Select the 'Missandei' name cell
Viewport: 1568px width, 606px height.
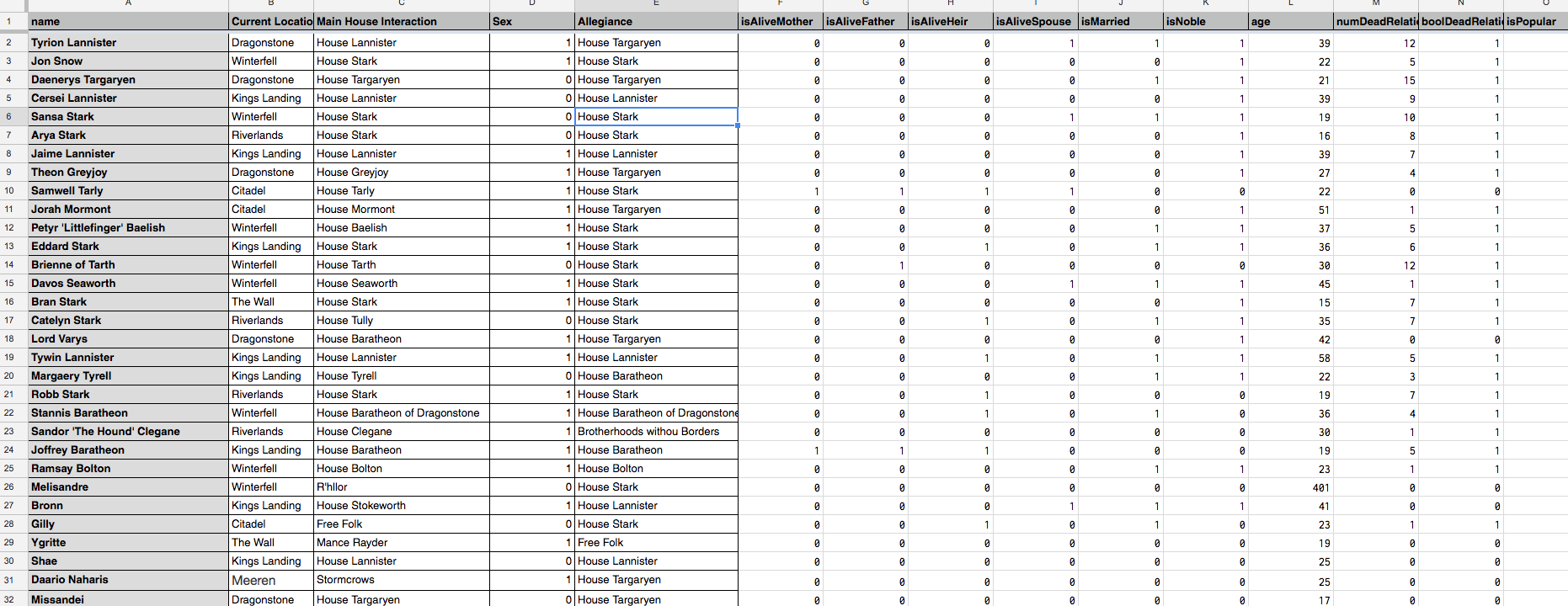pyautogui.click(x=128, y=598)
